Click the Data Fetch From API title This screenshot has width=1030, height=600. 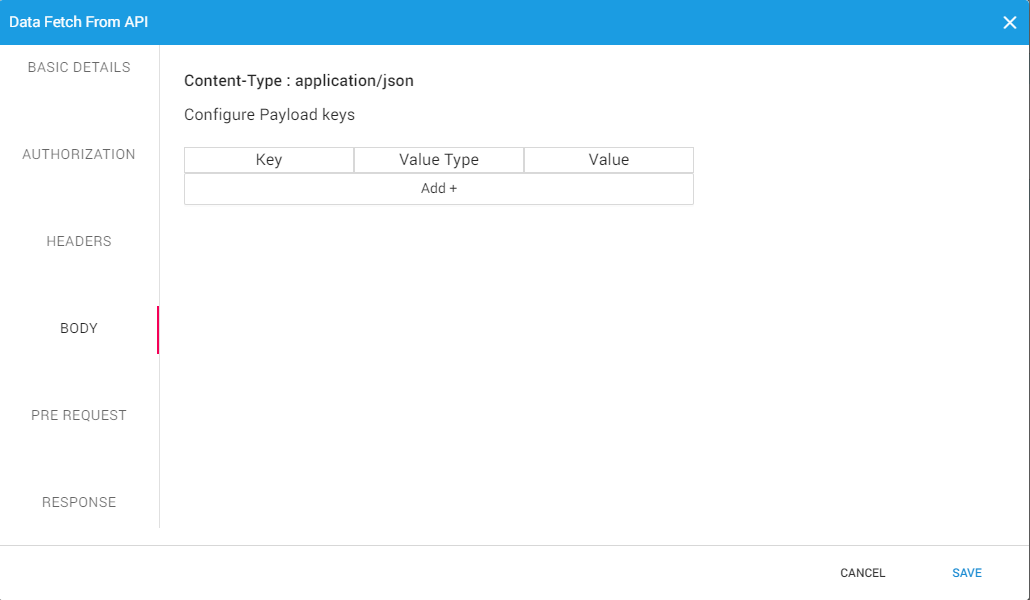(x=79, y=22)
